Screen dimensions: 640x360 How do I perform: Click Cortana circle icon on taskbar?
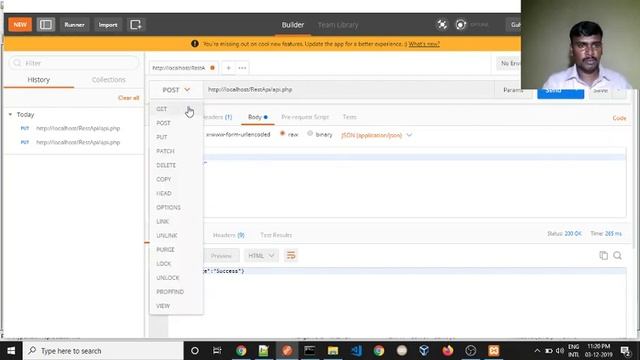(195, 351)
